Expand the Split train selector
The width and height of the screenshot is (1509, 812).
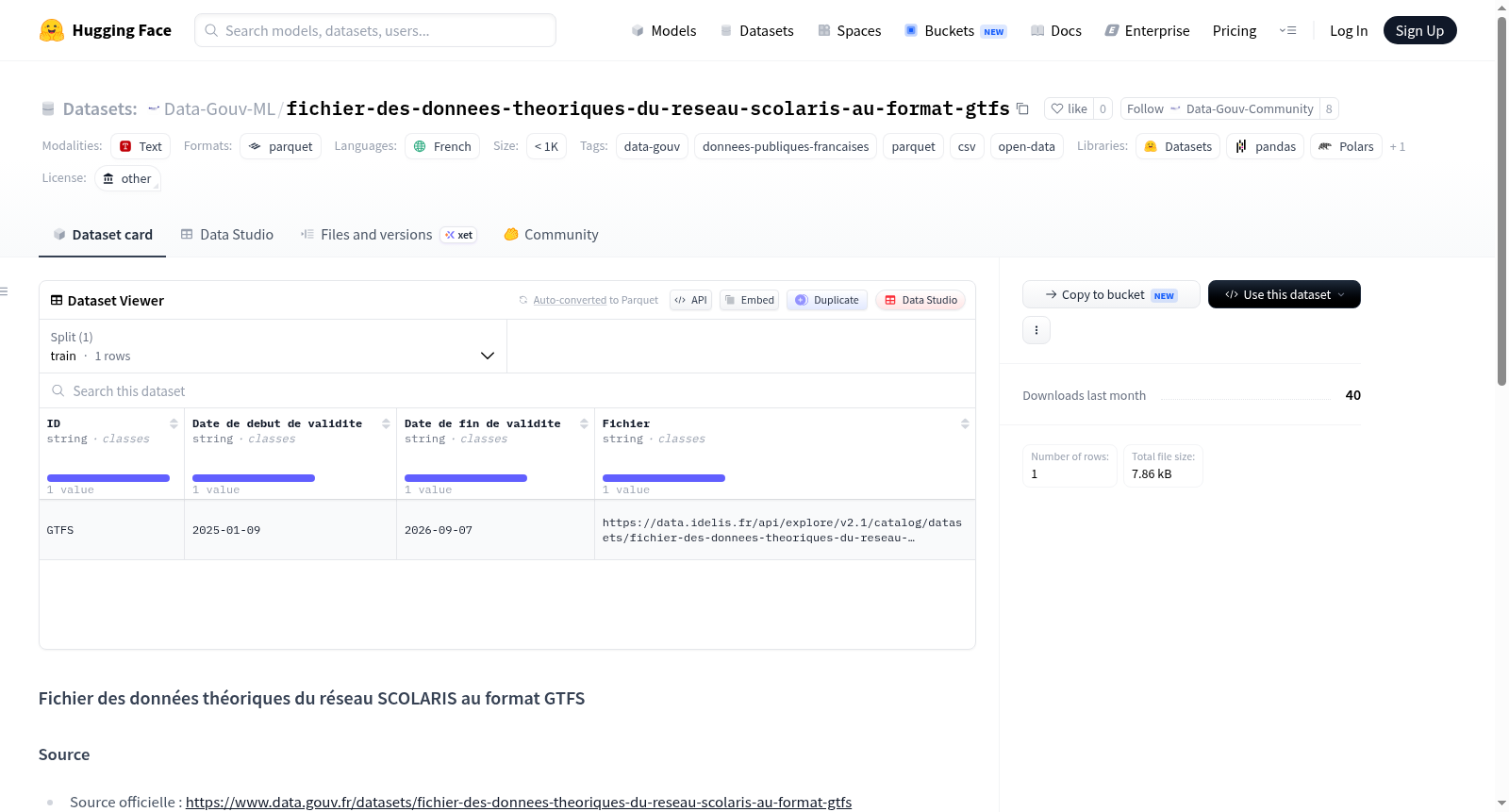coord(274,346)
